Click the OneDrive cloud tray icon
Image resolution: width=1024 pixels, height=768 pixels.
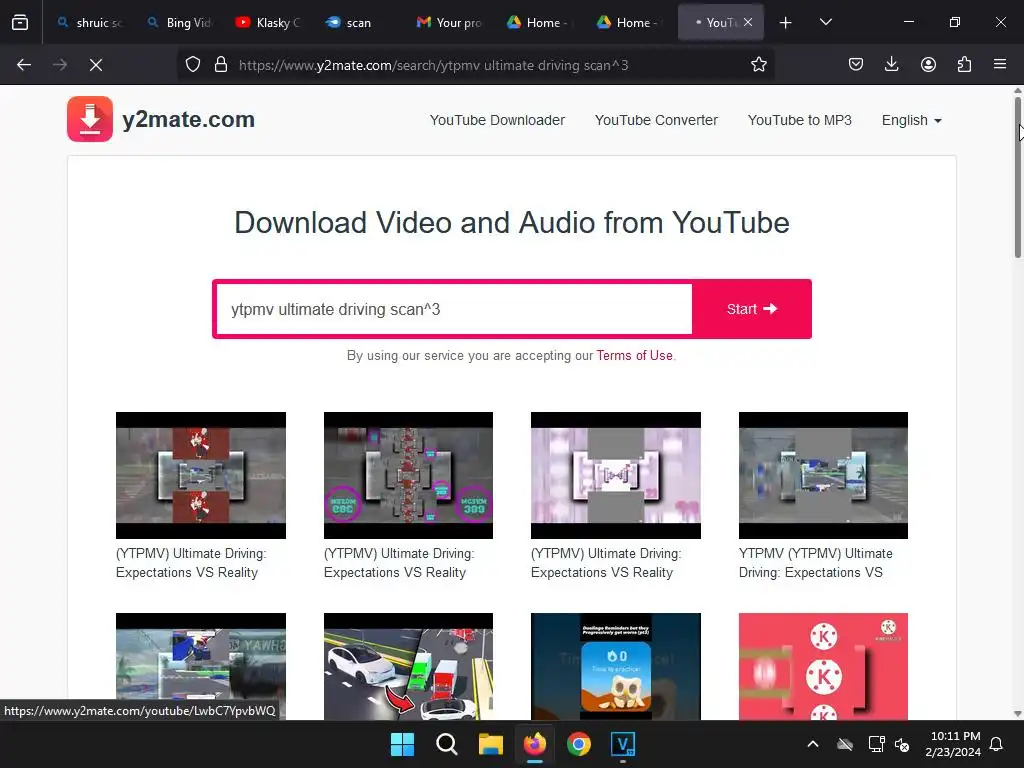(845, 744)
